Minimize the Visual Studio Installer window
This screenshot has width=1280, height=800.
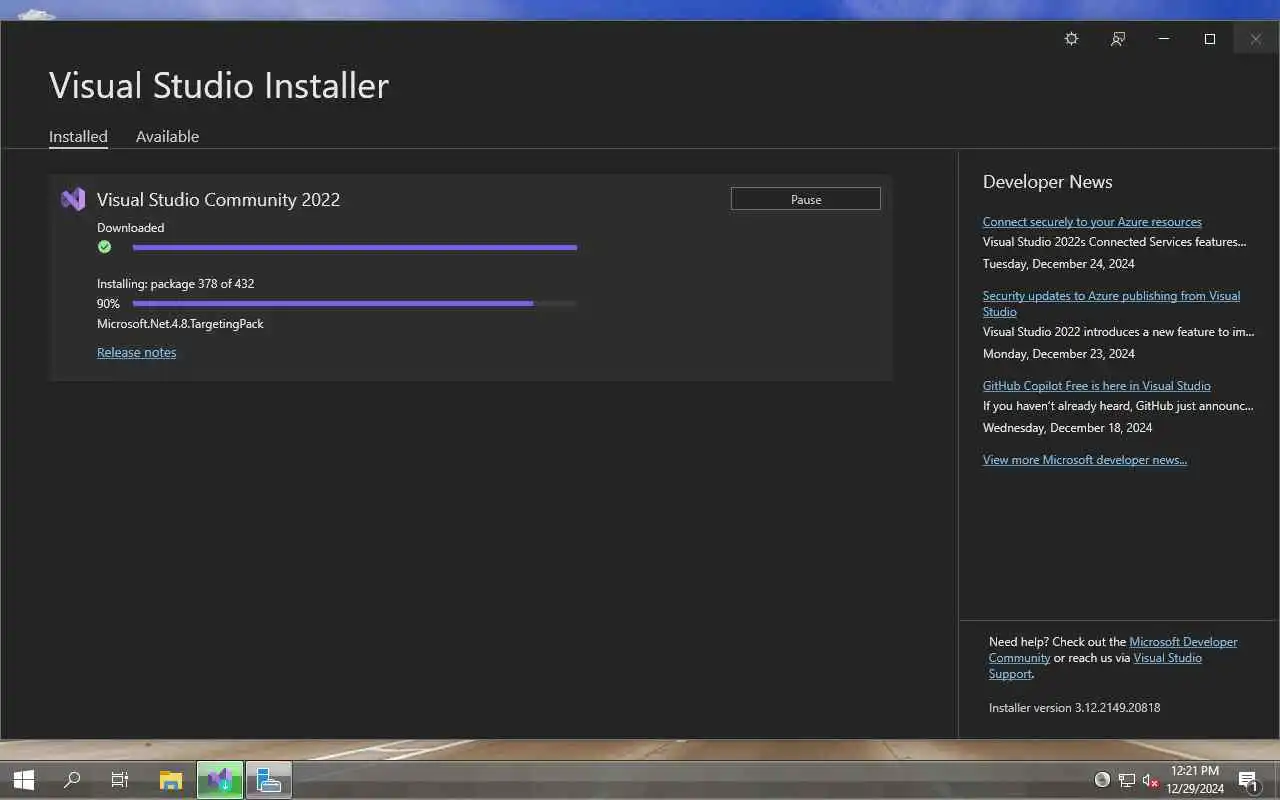point(1163,39)
